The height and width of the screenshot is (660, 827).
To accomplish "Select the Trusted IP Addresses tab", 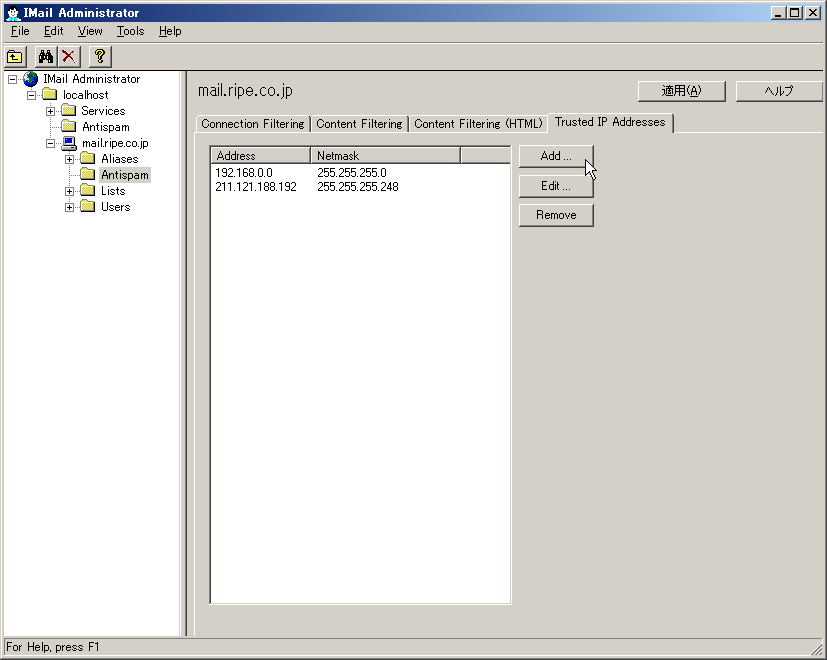I will [x=610, y=122].
